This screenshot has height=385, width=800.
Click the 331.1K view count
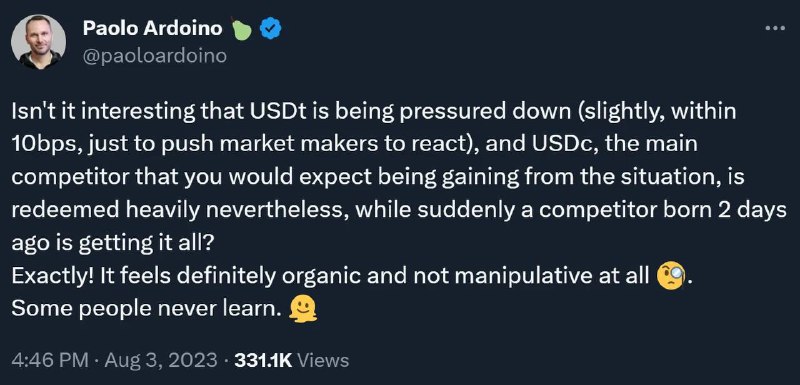[263, 361]
